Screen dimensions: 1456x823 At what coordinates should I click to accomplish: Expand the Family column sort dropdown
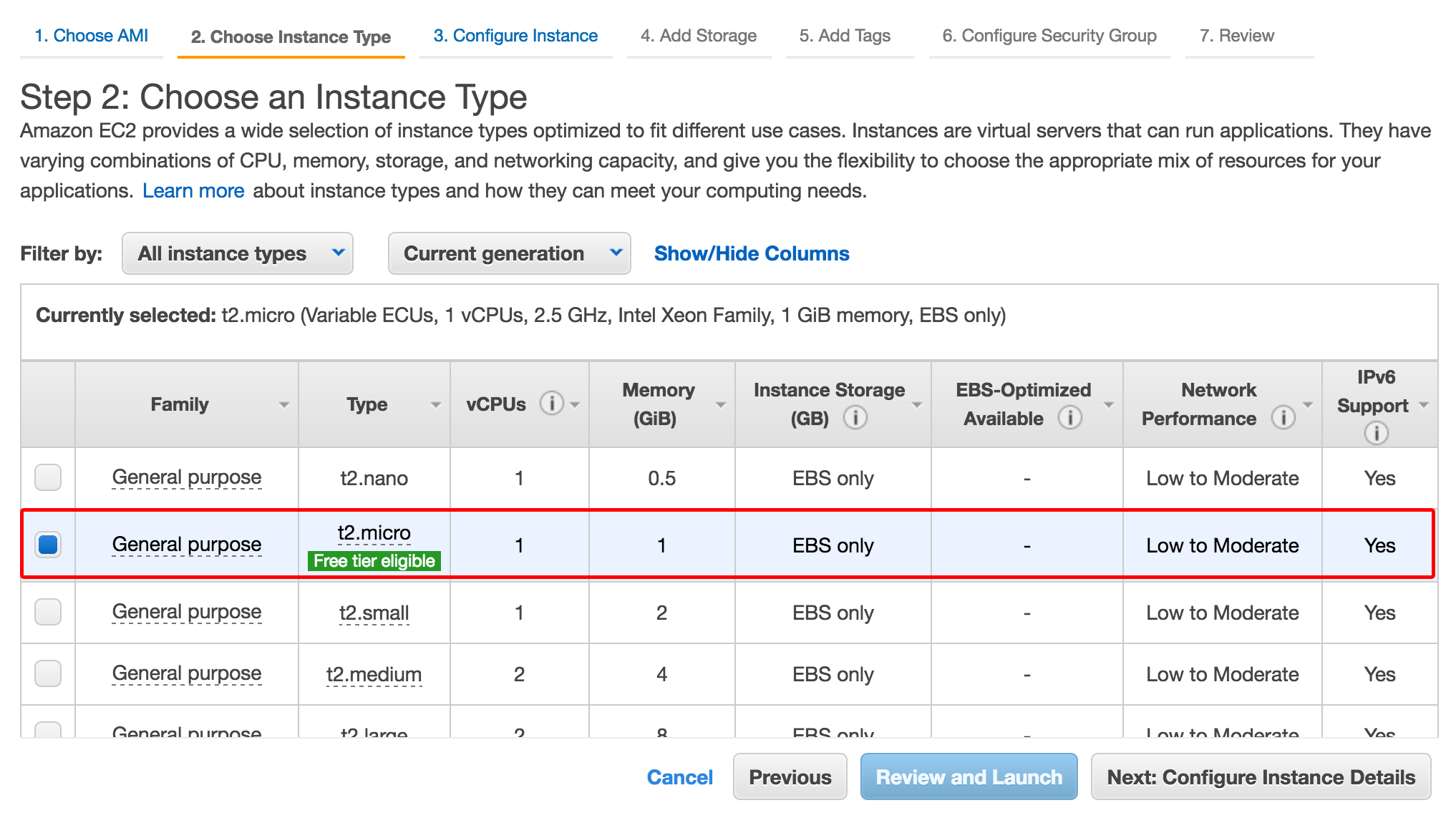pyautogui.click(x=285, y=404)
